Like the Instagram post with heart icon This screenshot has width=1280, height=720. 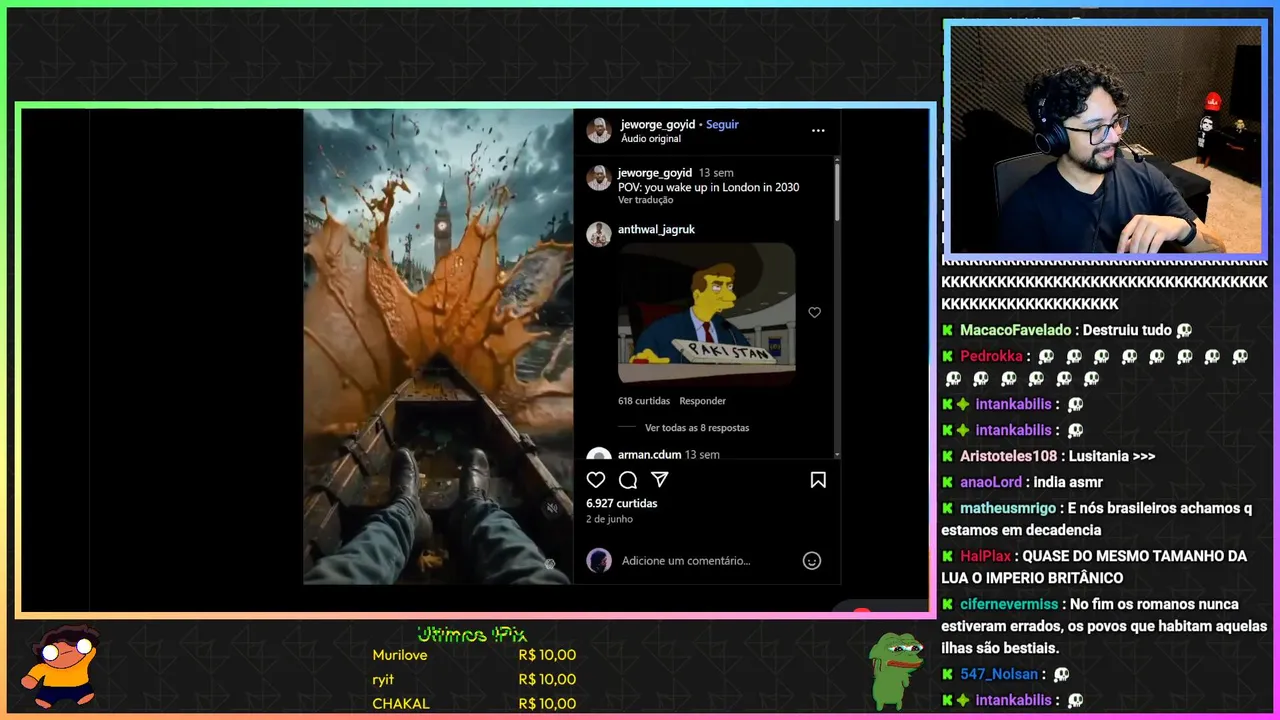pyautogui.click(x=596, y=480)
